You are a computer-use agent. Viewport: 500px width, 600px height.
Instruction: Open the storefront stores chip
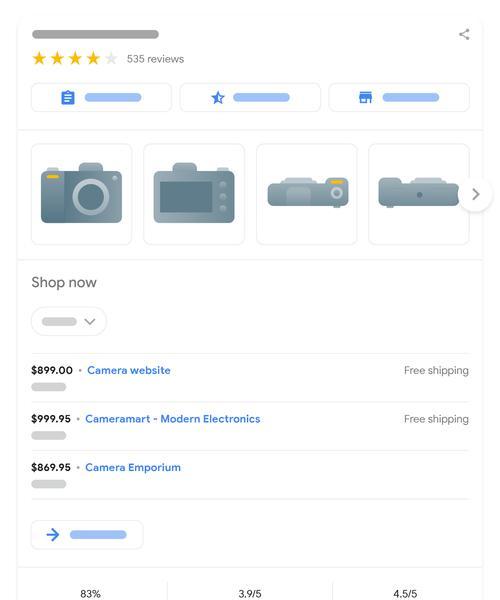[x=399, y=98]
